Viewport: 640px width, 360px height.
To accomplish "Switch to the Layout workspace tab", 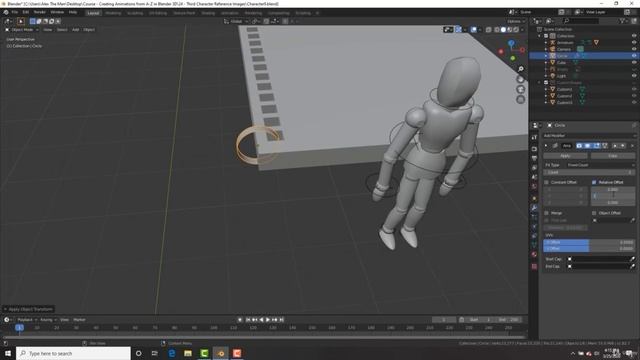I will tap(93, 13).
